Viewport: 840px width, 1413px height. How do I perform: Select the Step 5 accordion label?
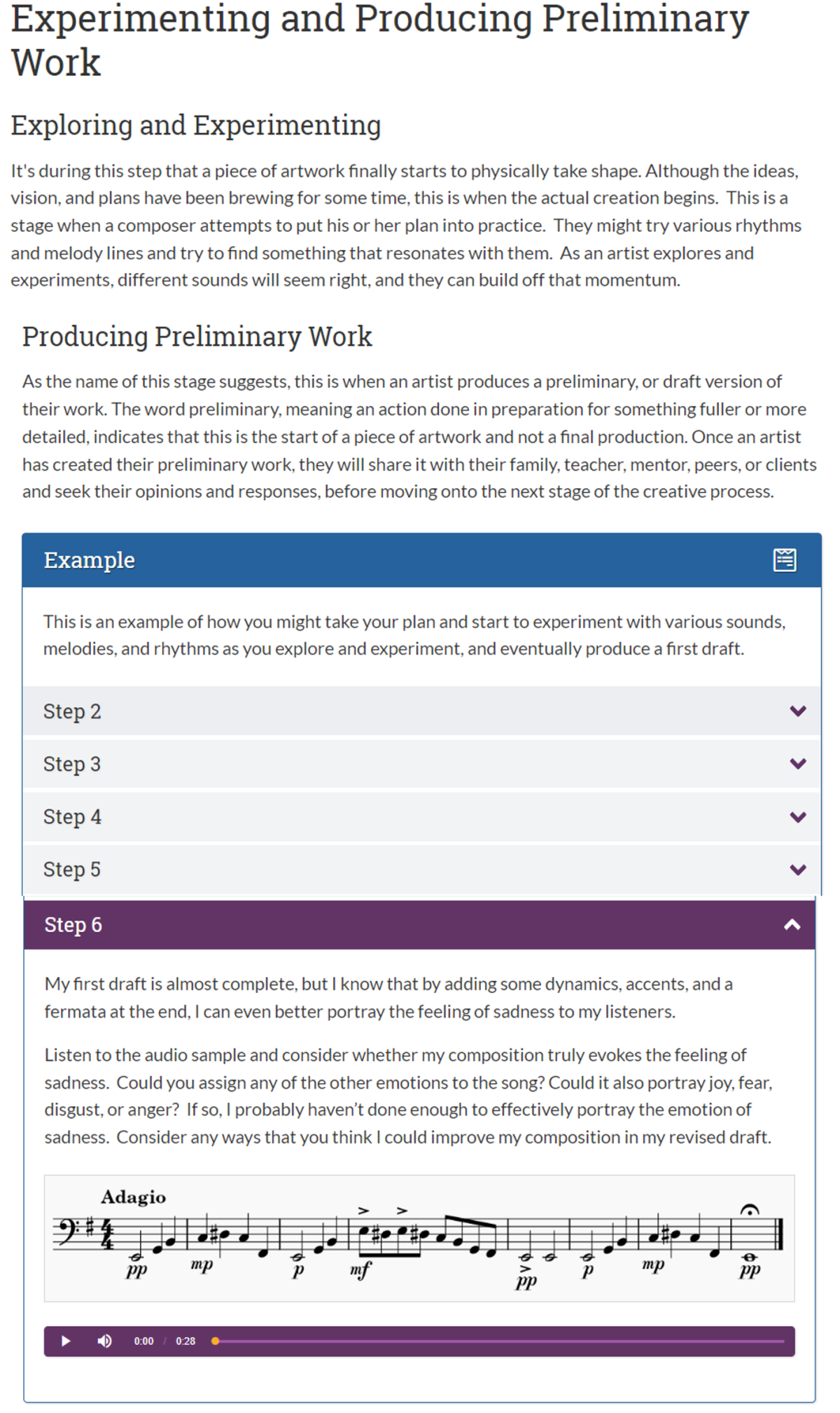click(72, 870)
